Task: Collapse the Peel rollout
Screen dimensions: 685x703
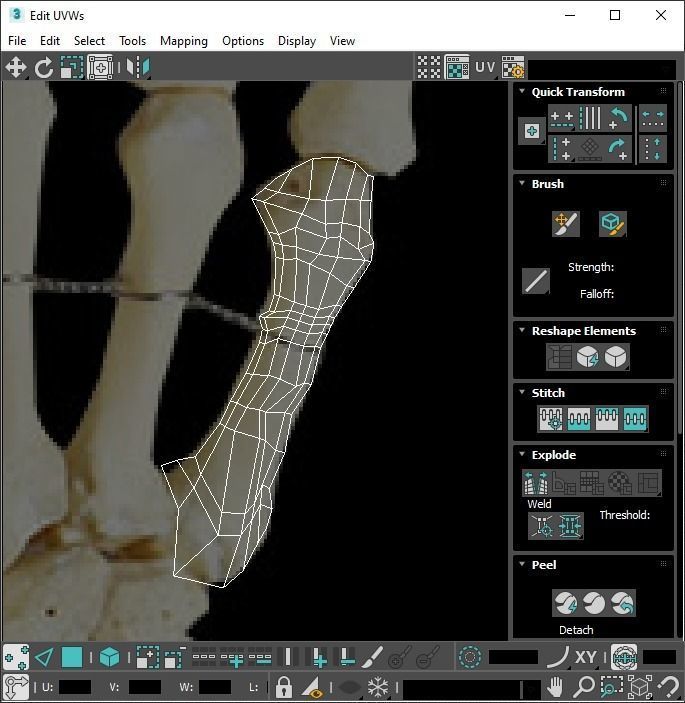Action: point(522,564)
